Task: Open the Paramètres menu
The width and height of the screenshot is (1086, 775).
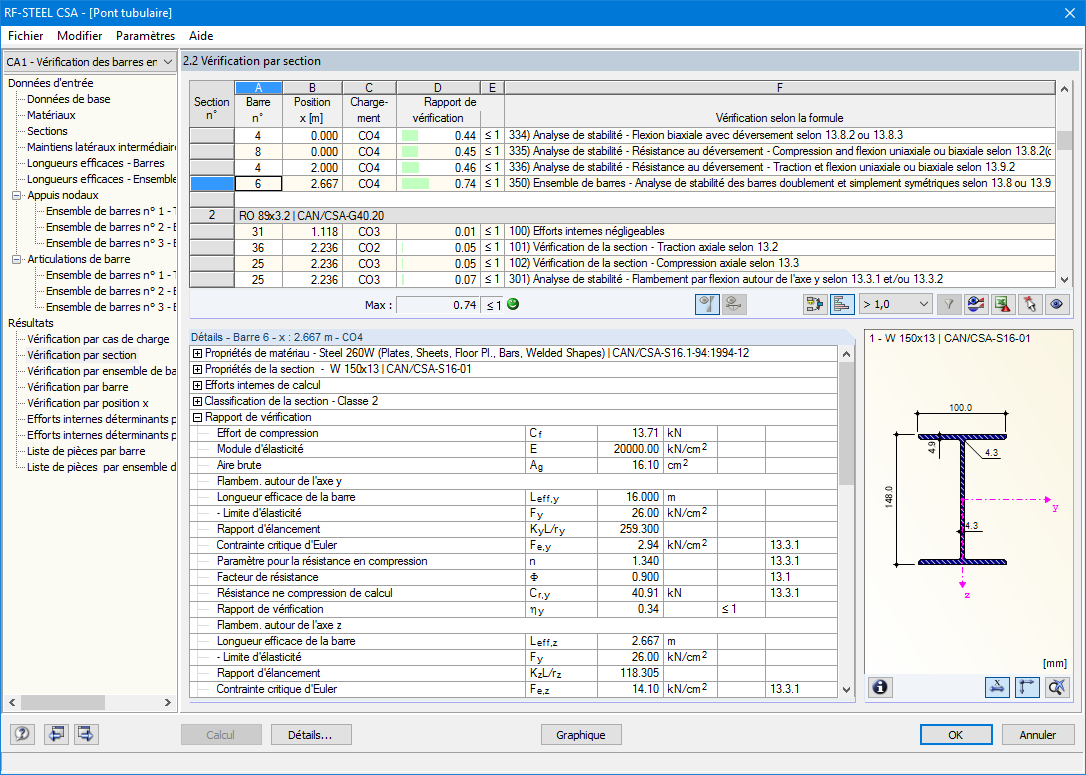Action: tap(145, 36)
